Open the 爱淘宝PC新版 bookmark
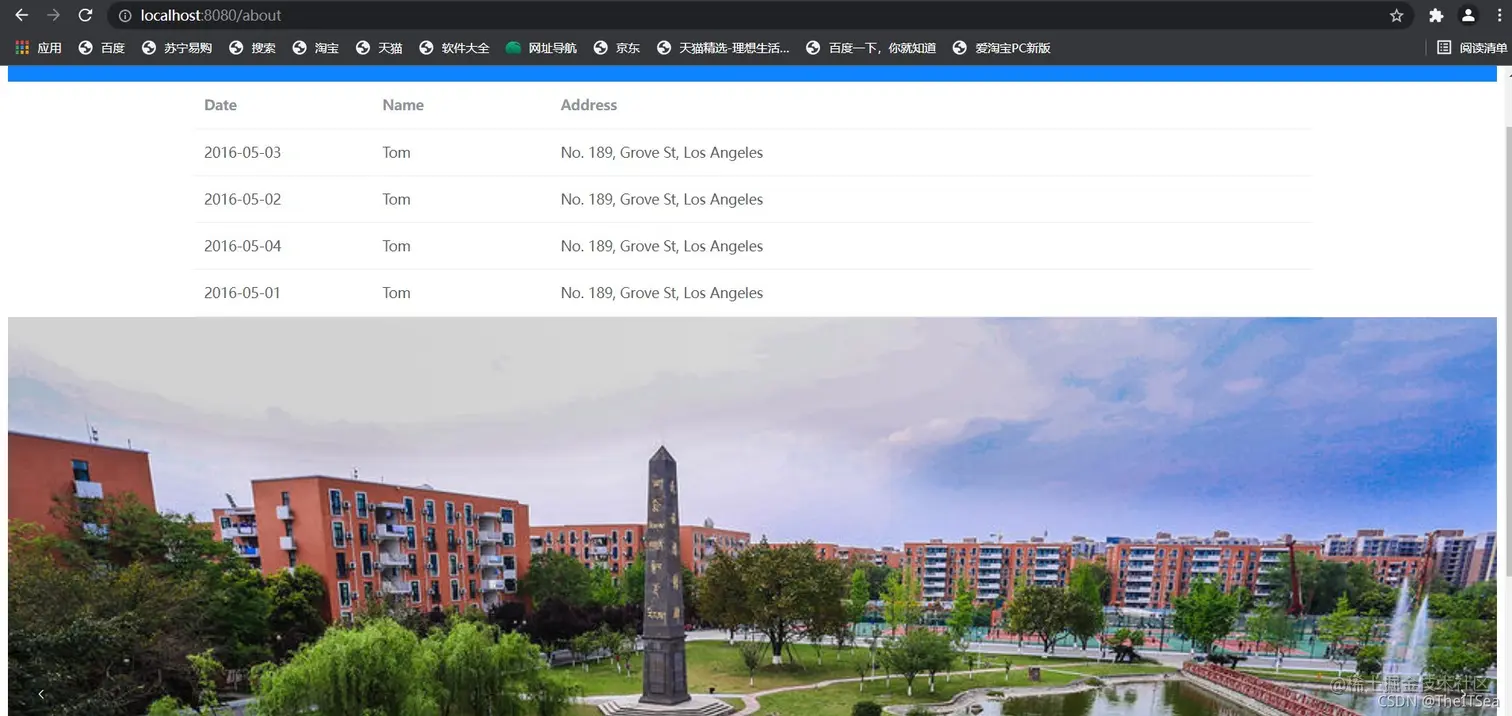The height and width of the screenshot is (716, 1512). [1001, 48]
